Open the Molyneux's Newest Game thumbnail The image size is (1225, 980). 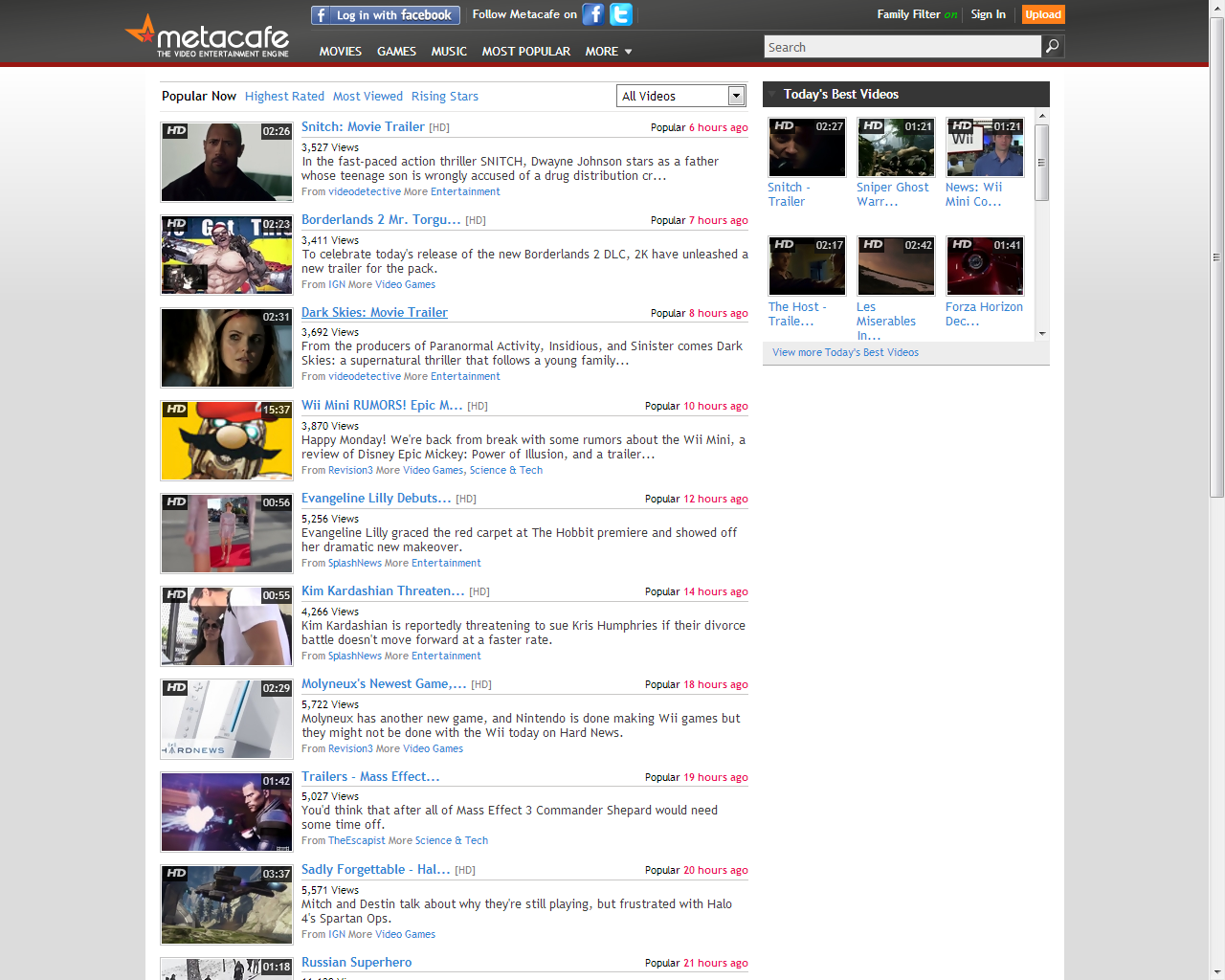[x=227, y=719]
